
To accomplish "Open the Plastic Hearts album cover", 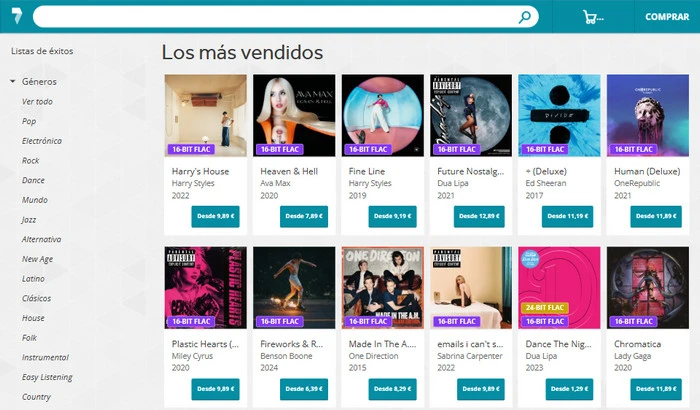I will click(x=205, y=288).
